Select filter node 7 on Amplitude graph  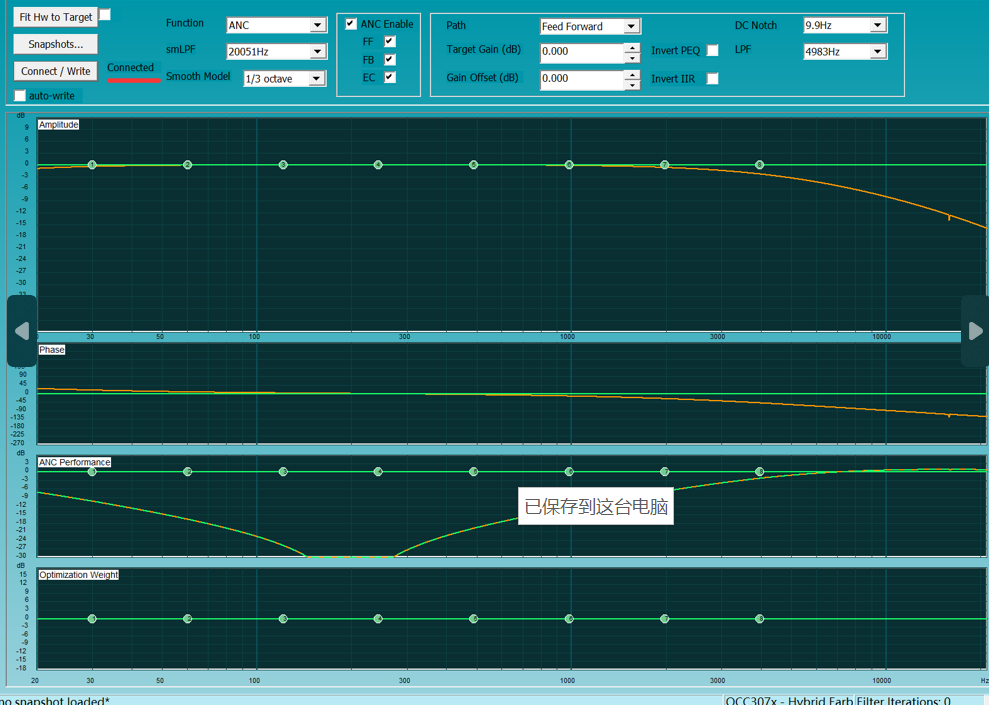coord(664,165)
